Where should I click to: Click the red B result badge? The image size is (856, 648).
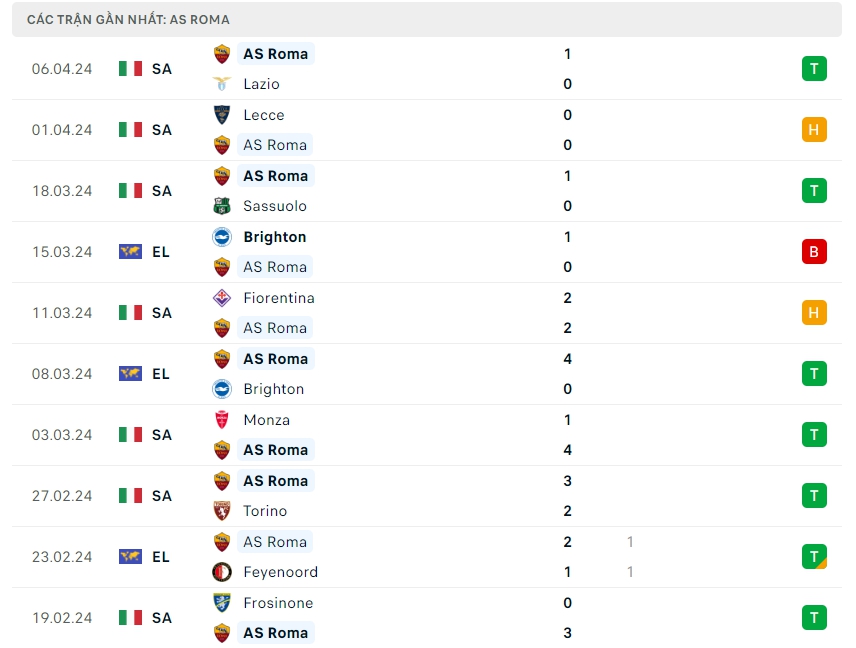pos(814,252)
